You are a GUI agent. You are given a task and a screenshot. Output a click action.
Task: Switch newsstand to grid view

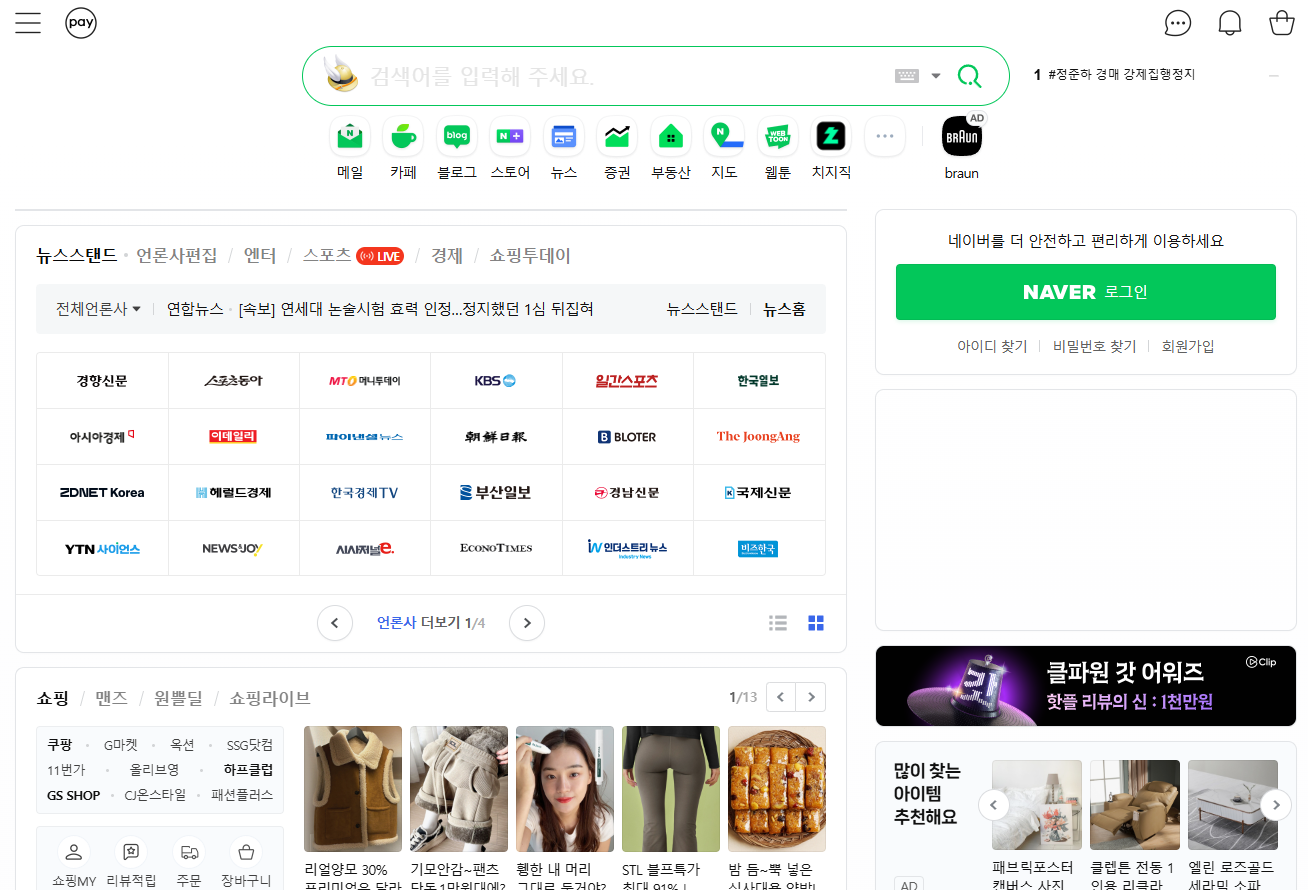816,623
